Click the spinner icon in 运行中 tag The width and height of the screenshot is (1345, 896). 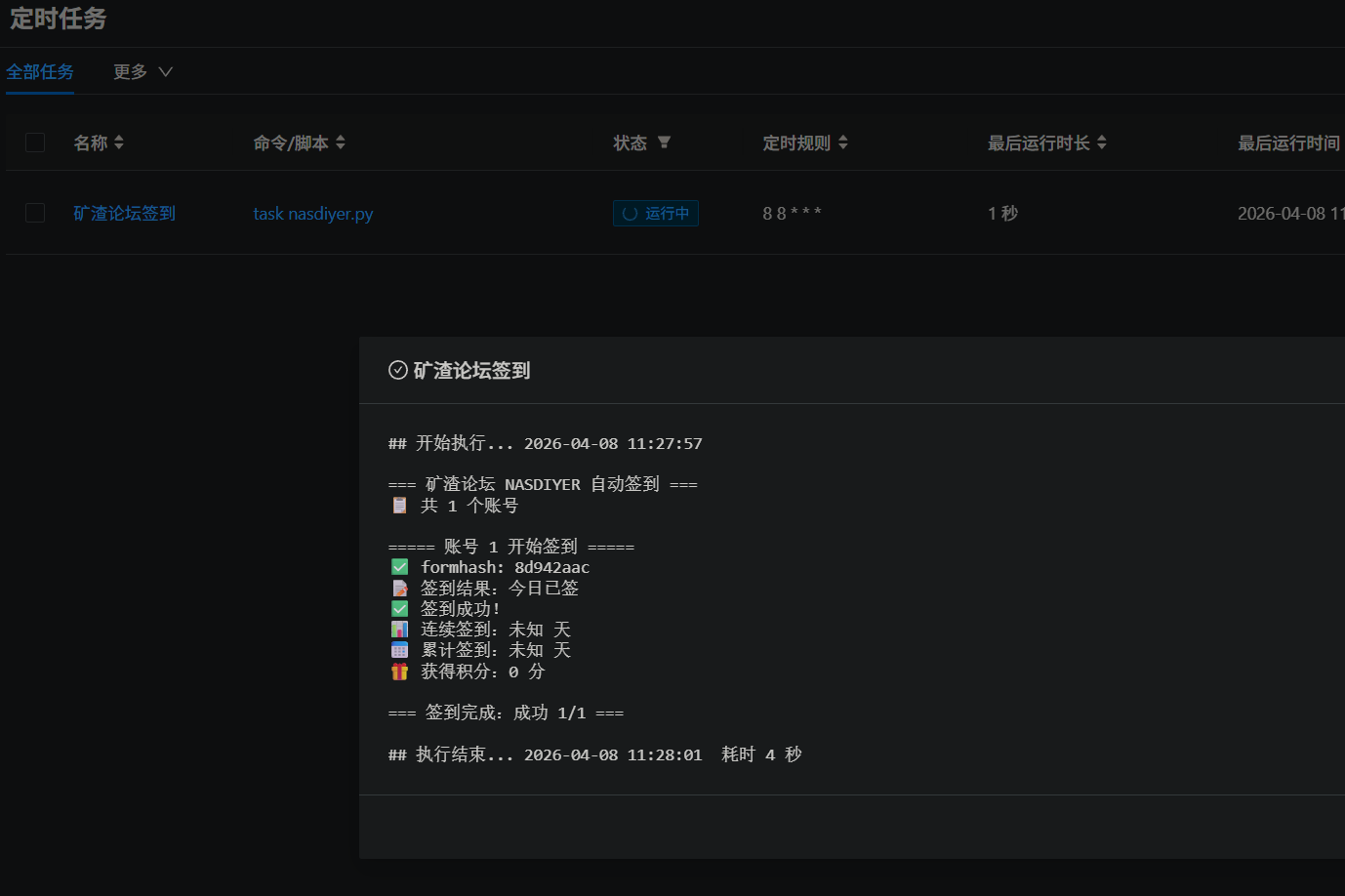(x=630, y=214)
